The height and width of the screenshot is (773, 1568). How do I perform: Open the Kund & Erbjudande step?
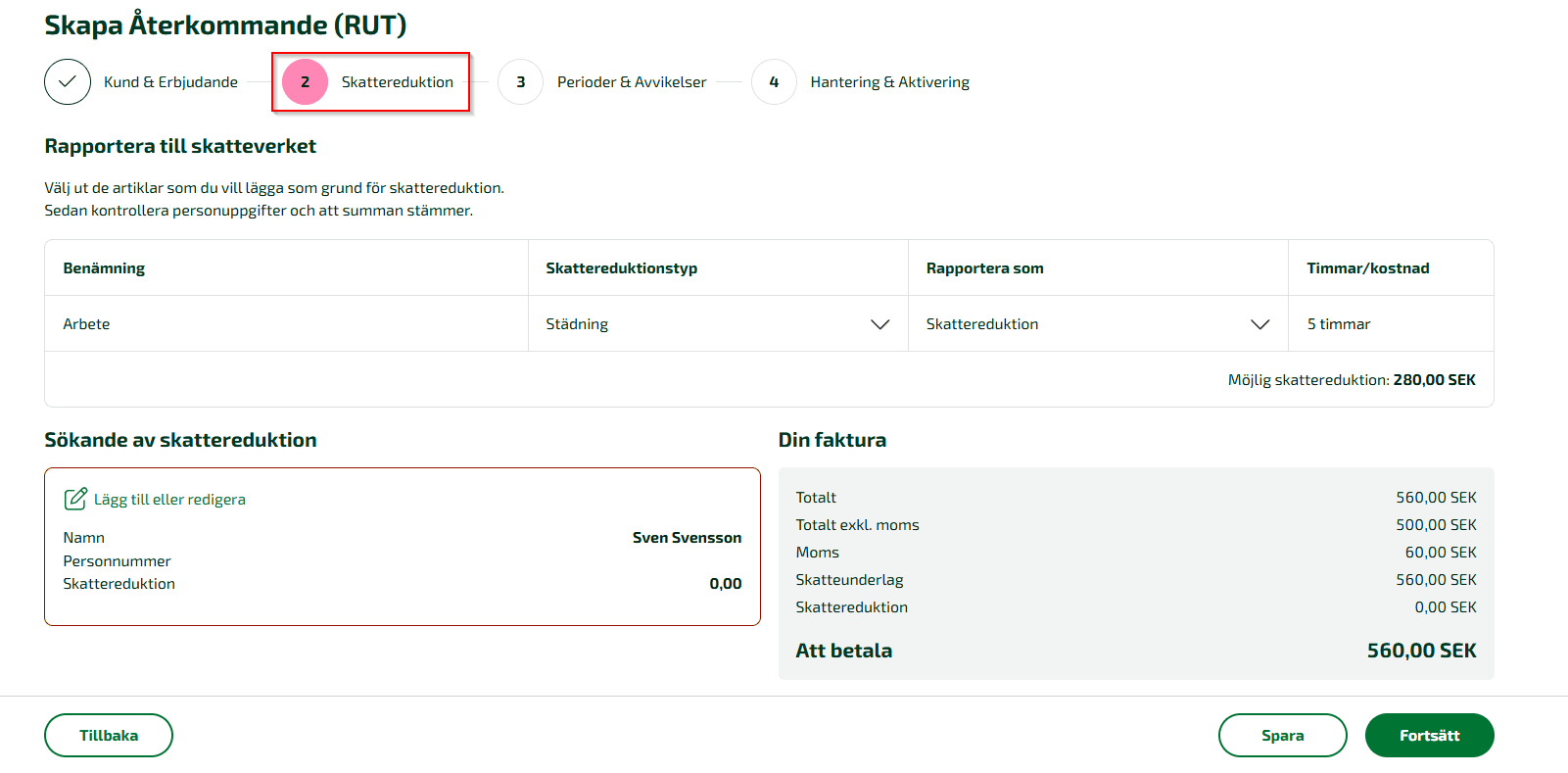point(170,82)
